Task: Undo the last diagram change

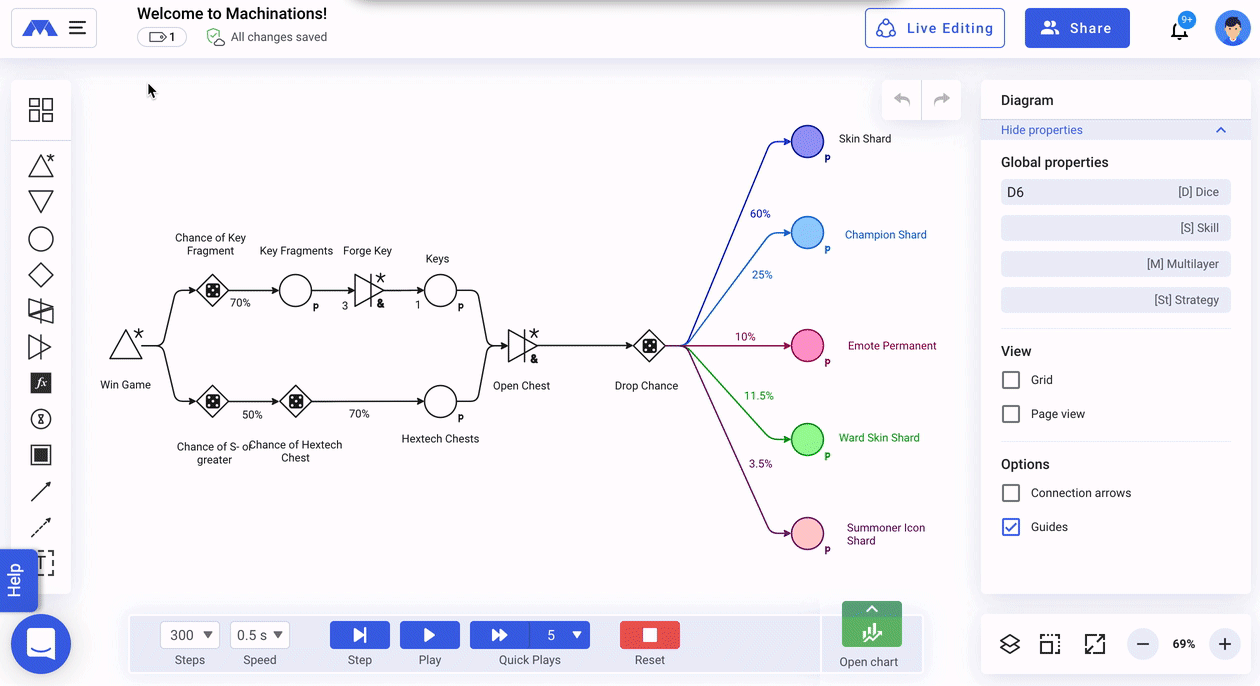Action: pyautogui.click(x=902, y=99)
